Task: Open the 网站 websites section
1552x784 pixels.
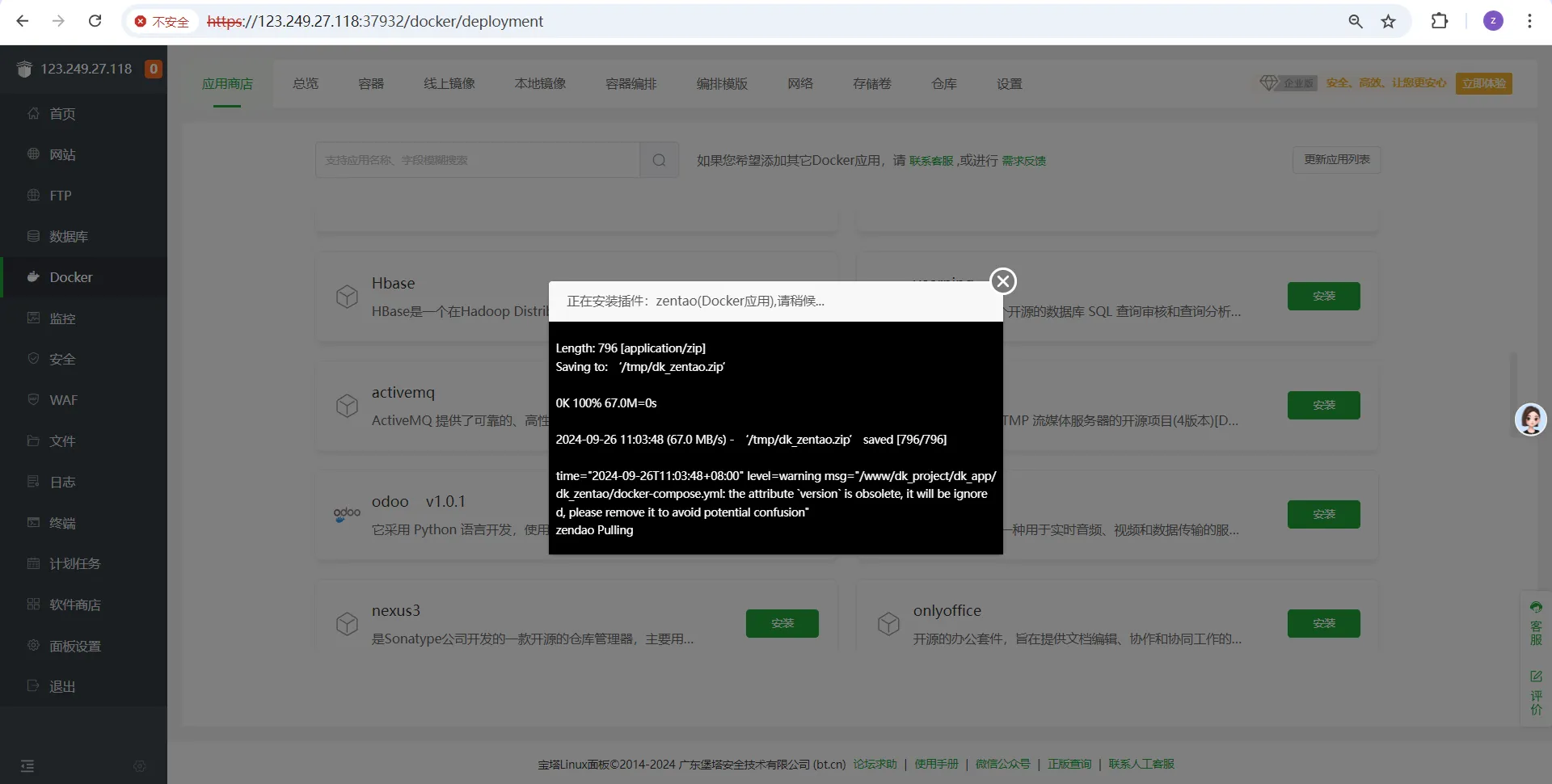Action: click(84, 154)
